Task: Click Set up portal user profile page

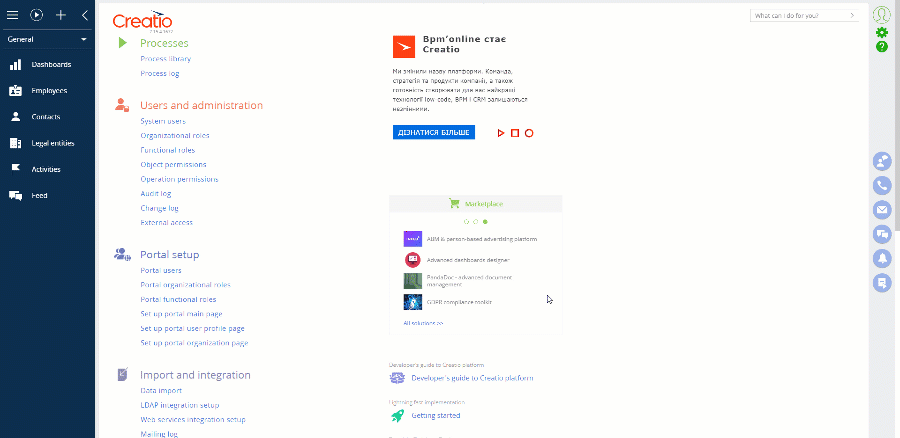Action: [x=192, y=329]
